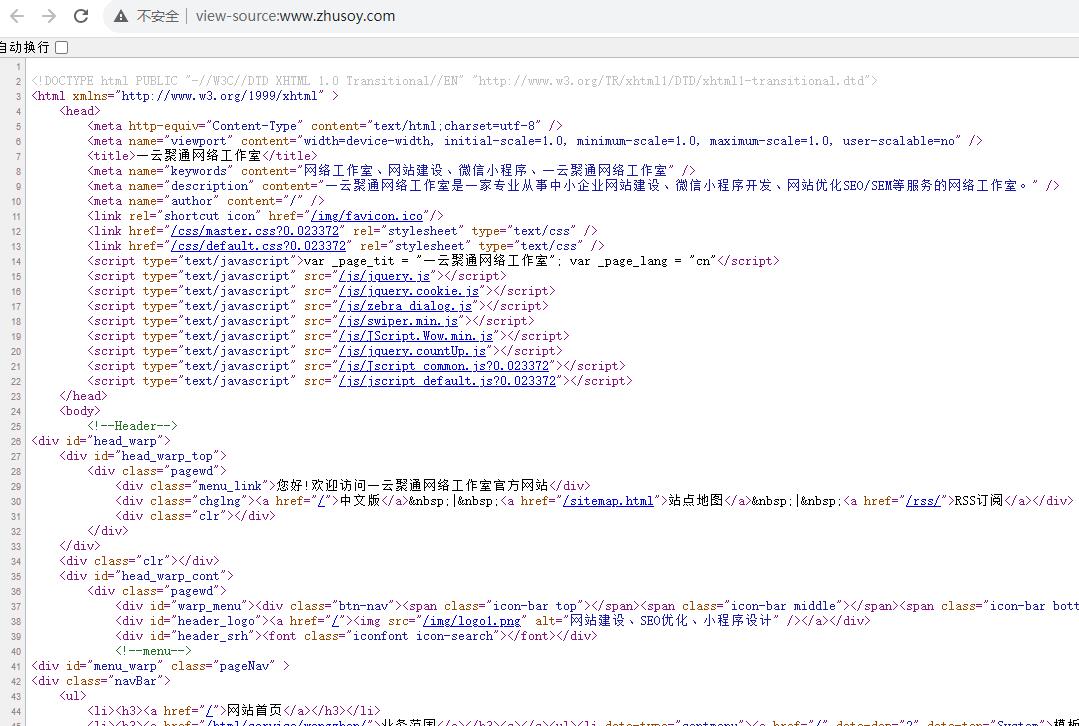Image resolution: width=1079 pixels, height=726 pixels.
Task: Follow the /rss/ feed link
Action: click(923, 501)
